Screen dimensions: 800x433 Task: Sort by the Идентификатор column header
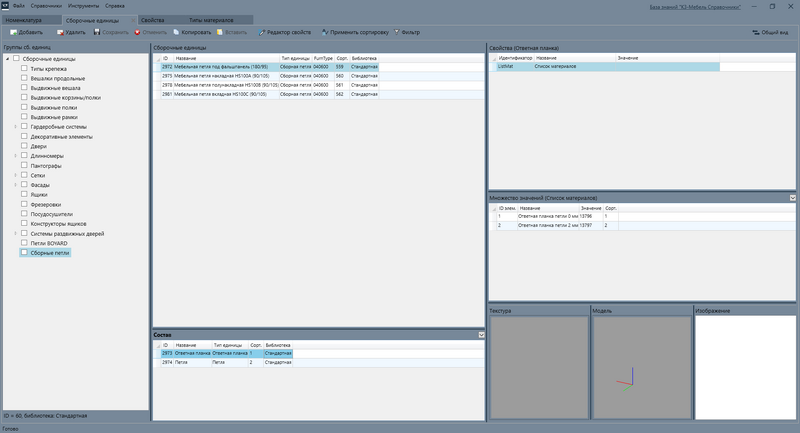(515, 58)
